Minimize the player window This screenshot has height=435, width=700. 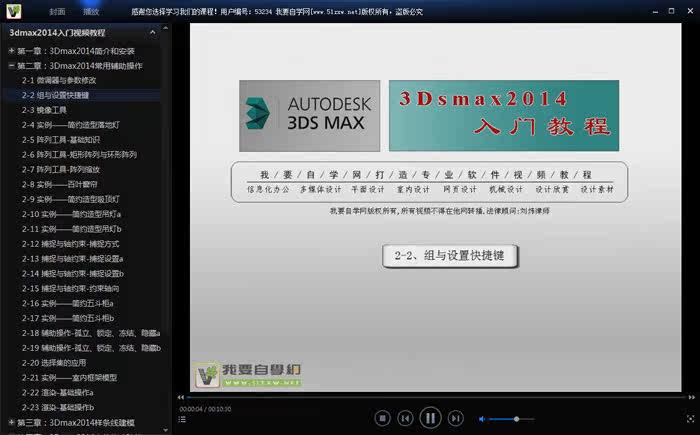click(655, 11)
